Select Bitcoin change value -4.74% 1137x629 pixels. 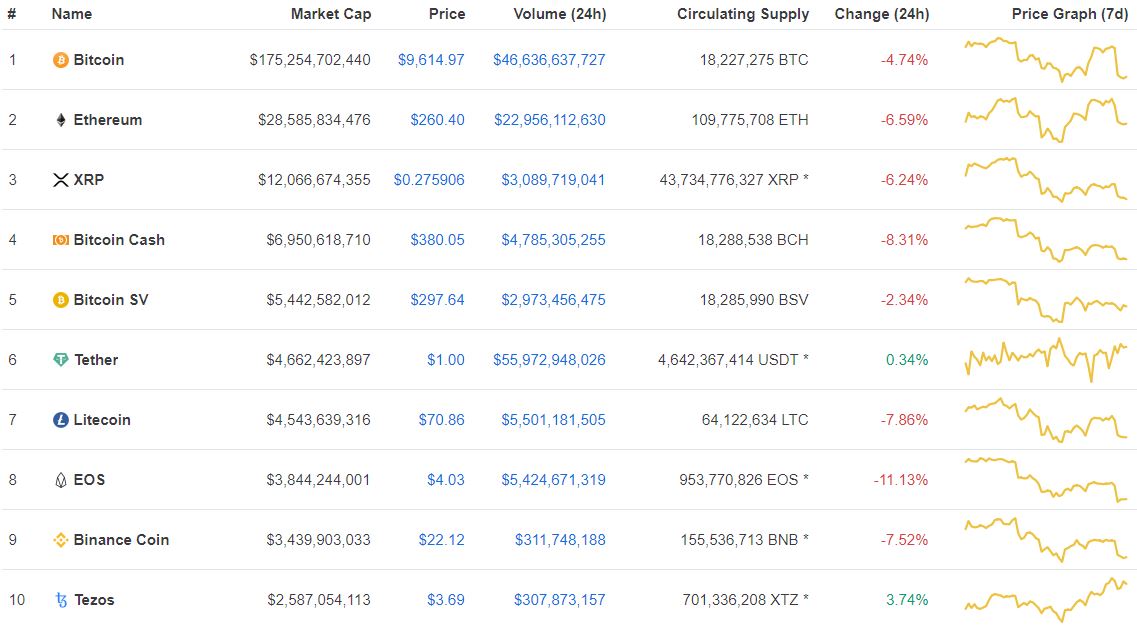pyautogui.click(x=904, y=59)
